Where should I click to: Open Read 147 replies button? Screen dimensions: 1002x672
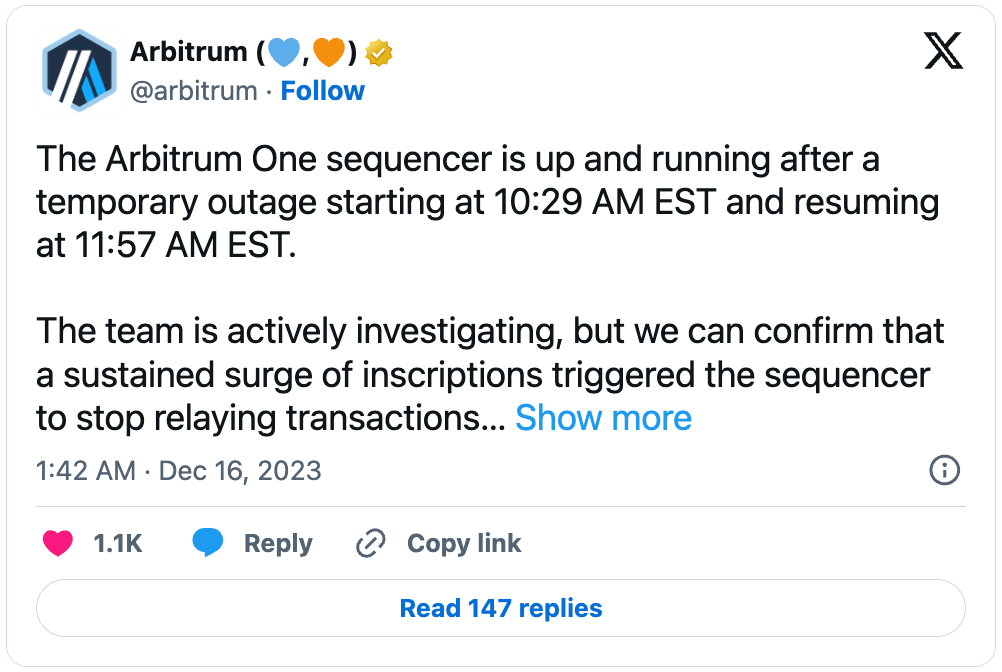point(501,608)
